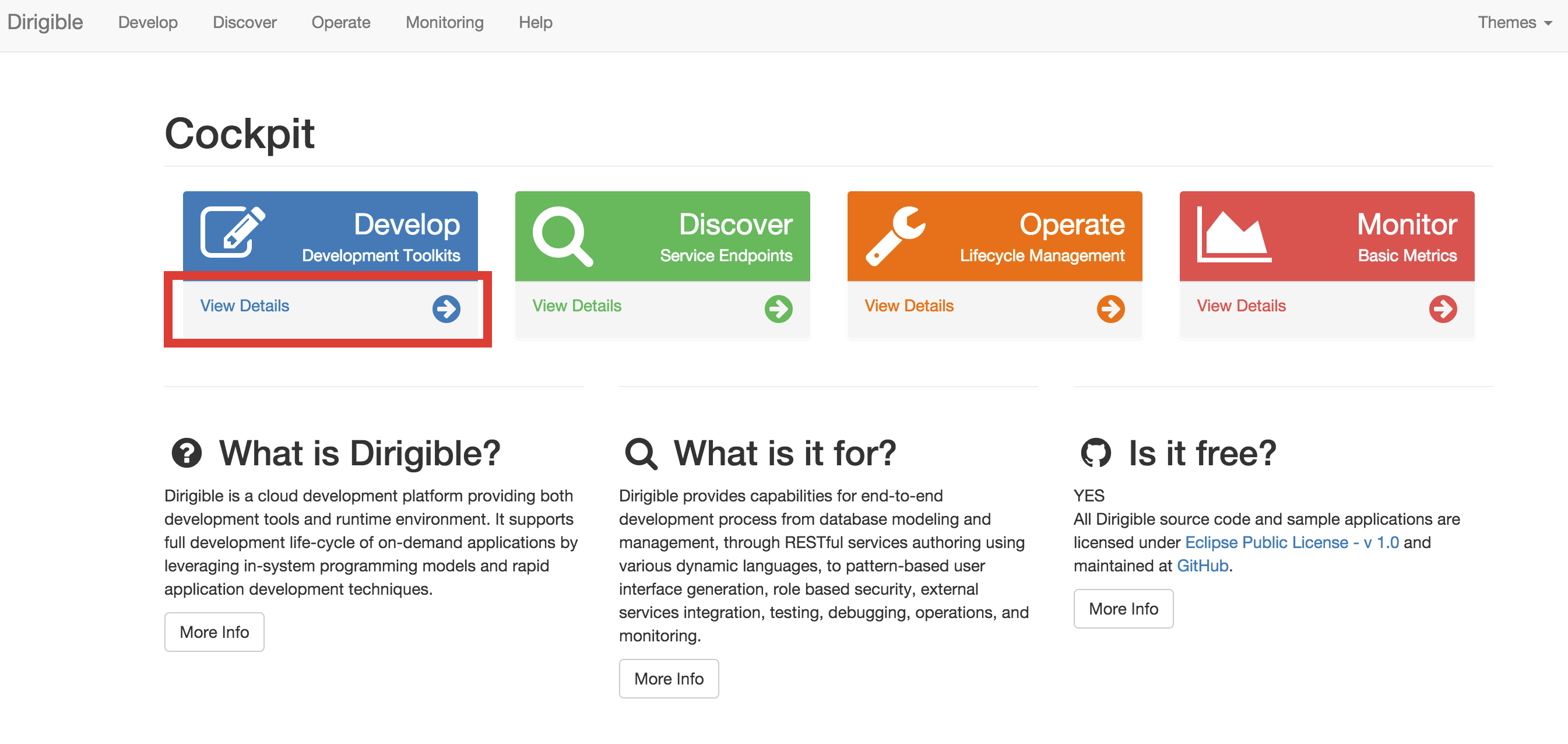Open the Operate navbar menu
This screenshot has width=1568, height=744.
click(341, 23)
